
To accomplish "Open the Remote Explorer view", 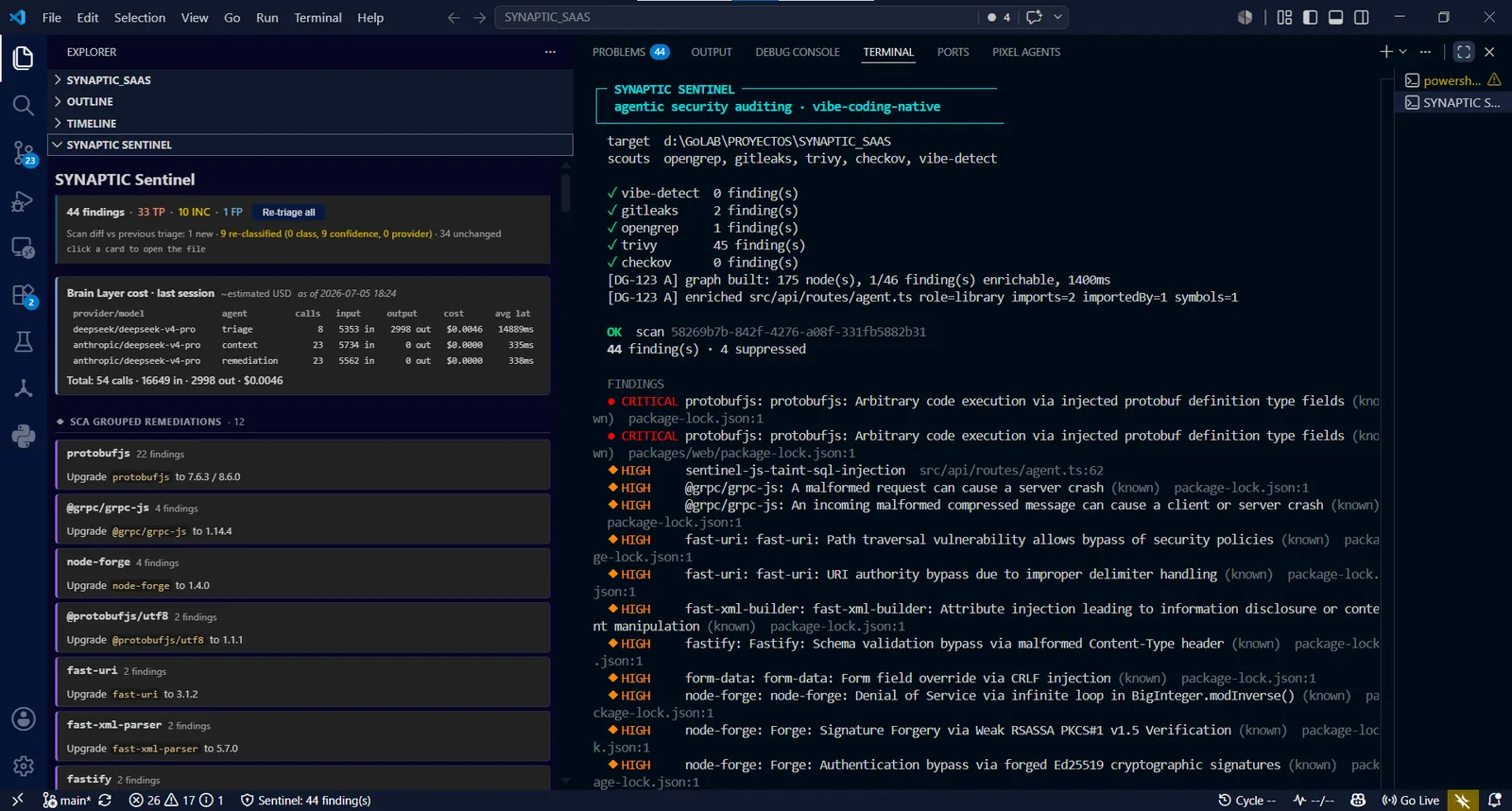I will point(24,248).
